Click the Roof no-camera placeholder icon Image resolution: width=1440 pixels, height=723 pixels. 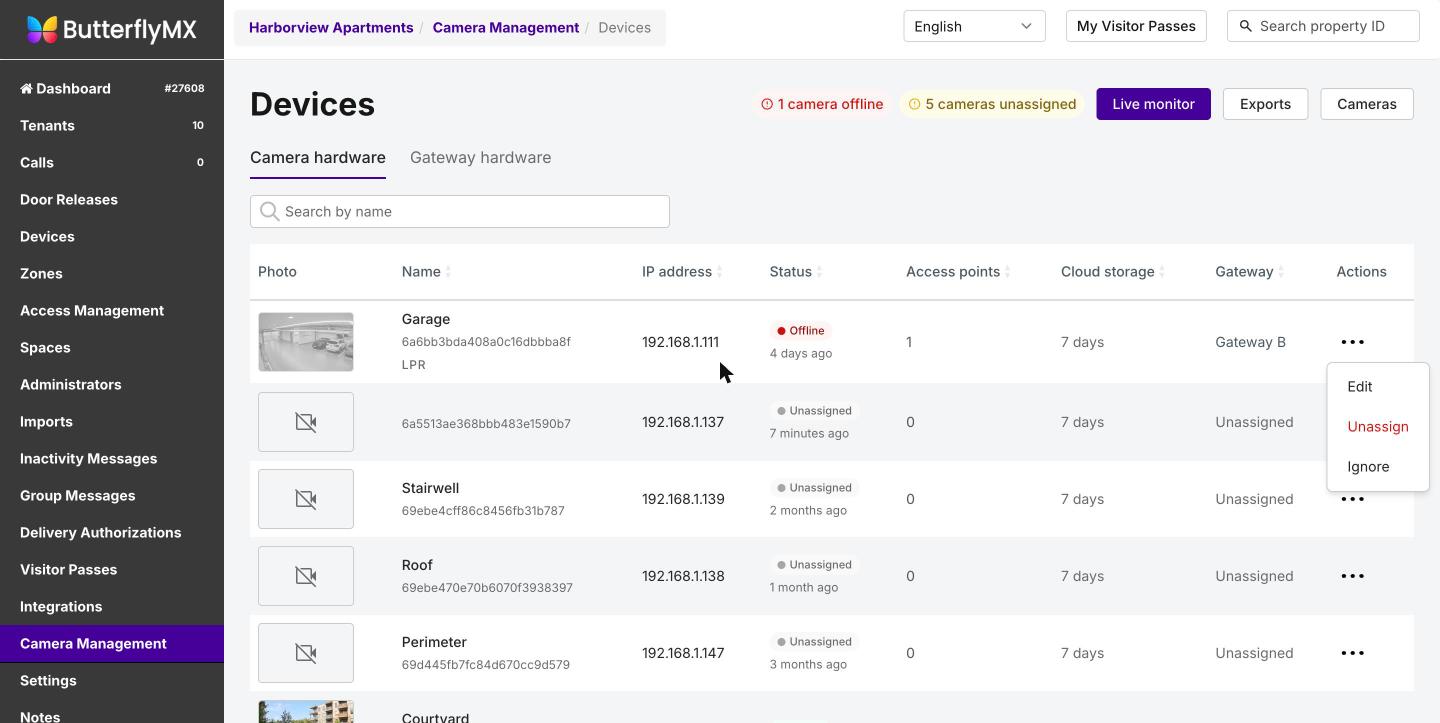click(x=306, y=576)
